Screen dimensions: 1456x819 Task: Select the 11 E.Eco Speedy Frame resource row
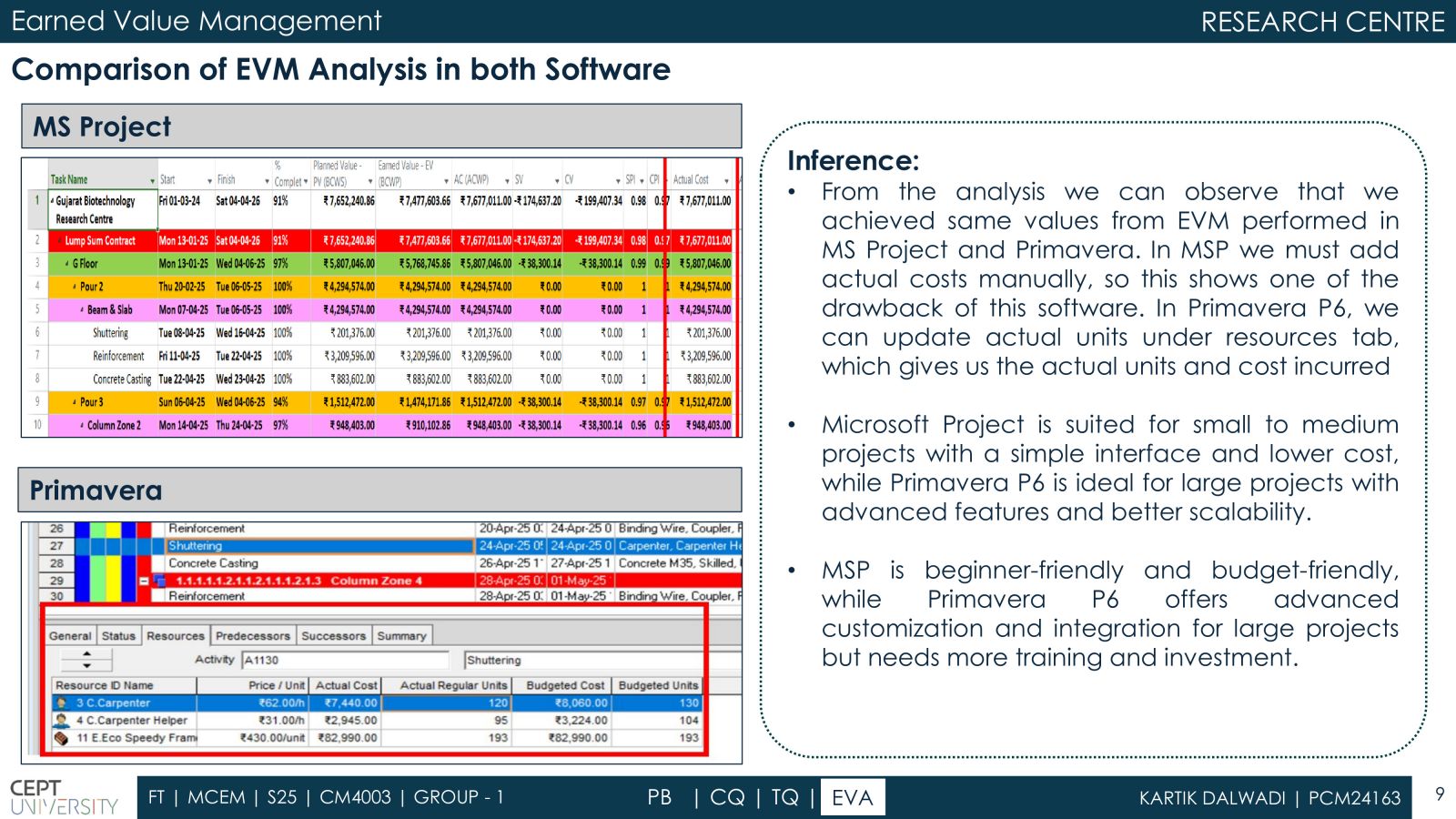(377, 738)
